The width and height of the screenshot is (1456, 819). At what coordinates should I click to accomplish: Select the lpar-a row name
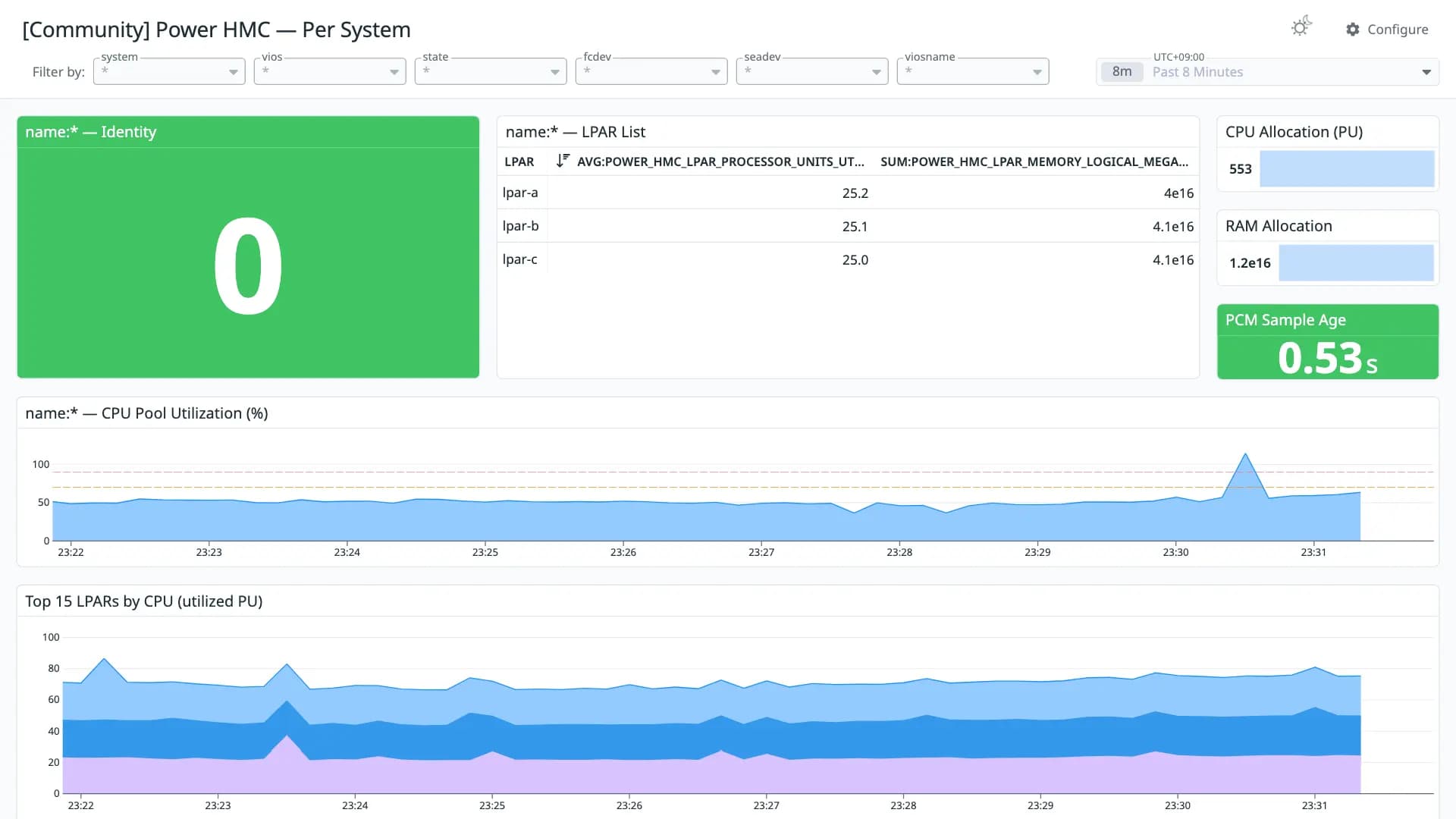click(520, 193)
